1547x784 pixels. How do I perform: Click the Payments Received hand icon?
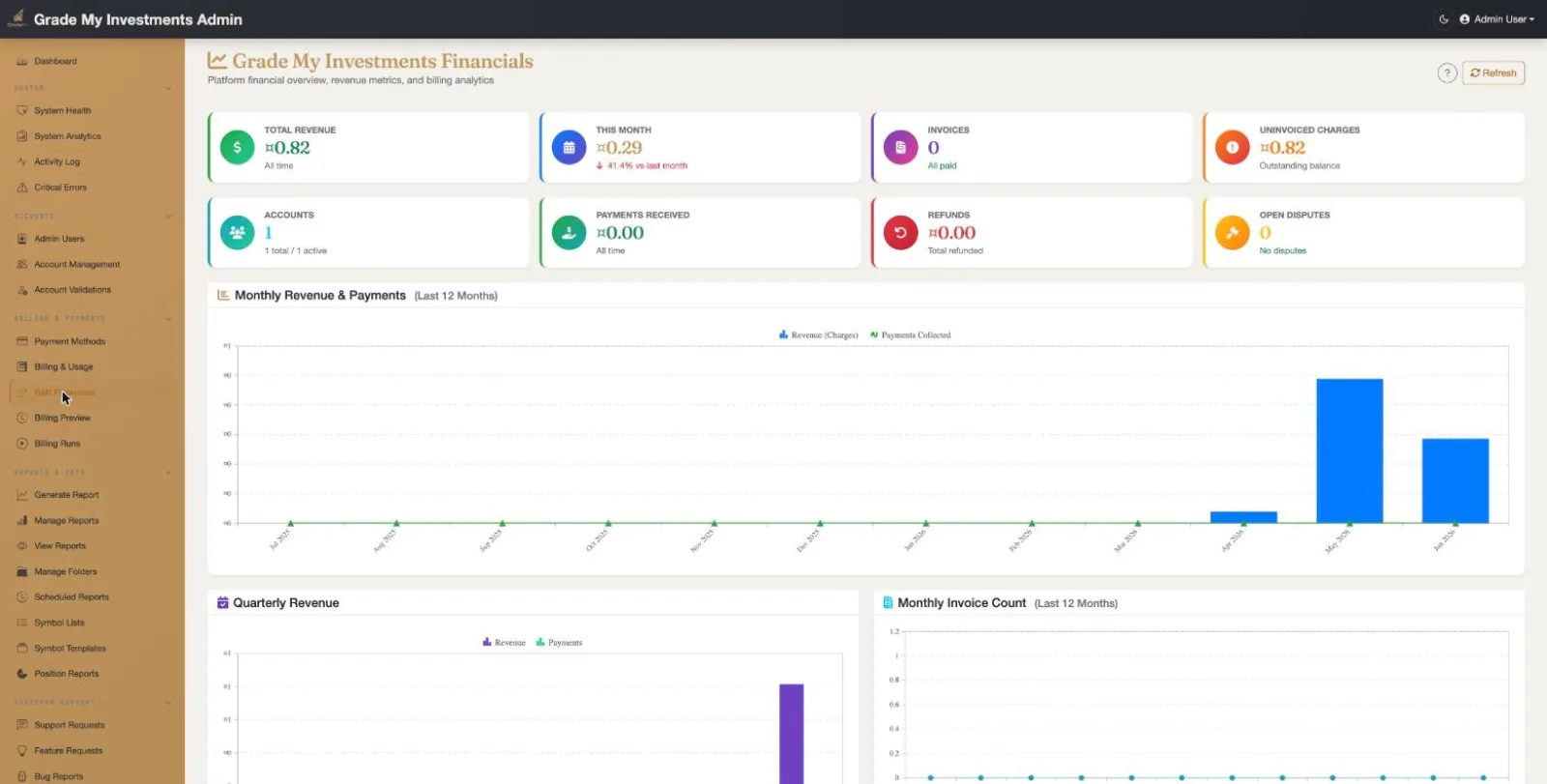pyautogui.click(x=569, y=233)
